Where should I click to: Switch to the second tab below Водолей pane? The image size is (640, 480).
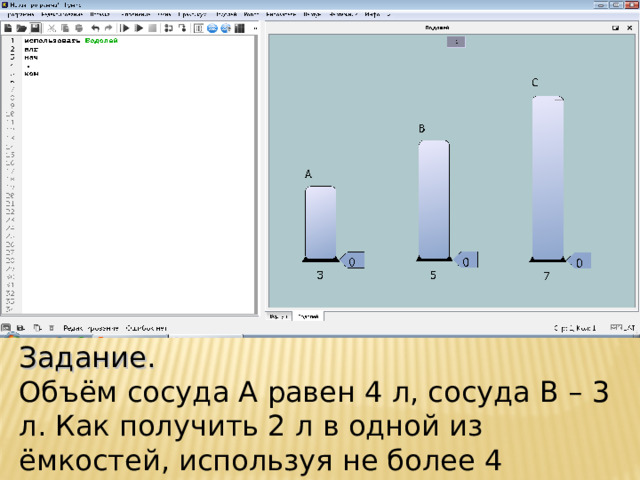pos(311,316)
